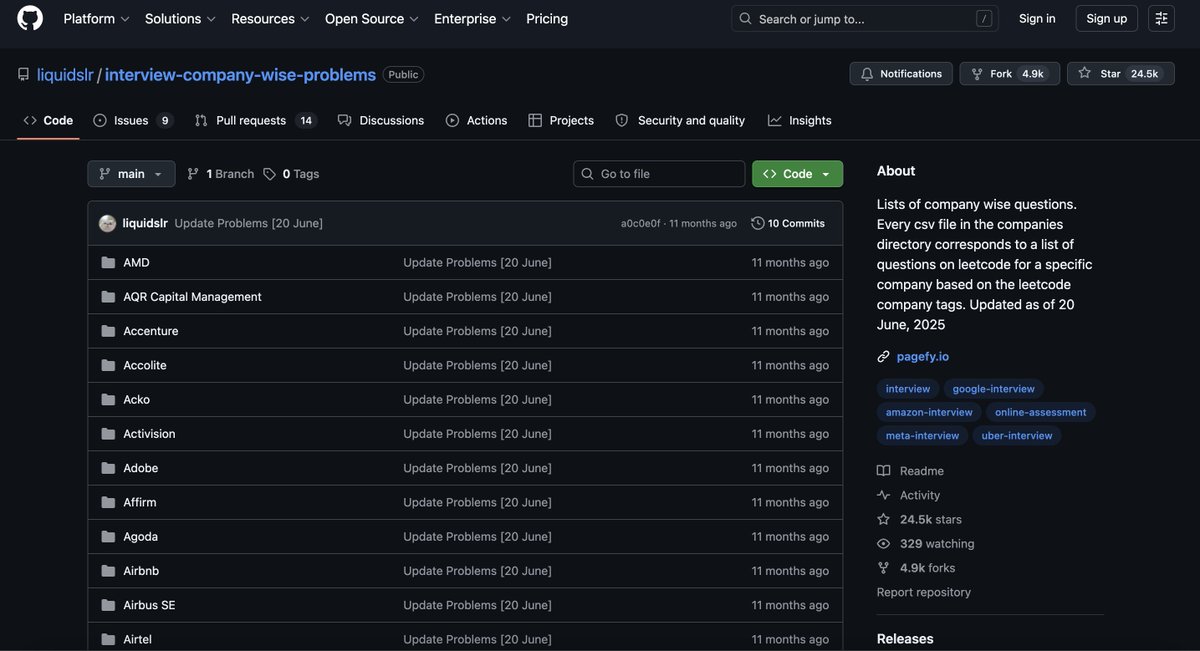Click the uber-interview topic tag
The height and width of the screenshot is (651, 1200).
pos(1017,435)
